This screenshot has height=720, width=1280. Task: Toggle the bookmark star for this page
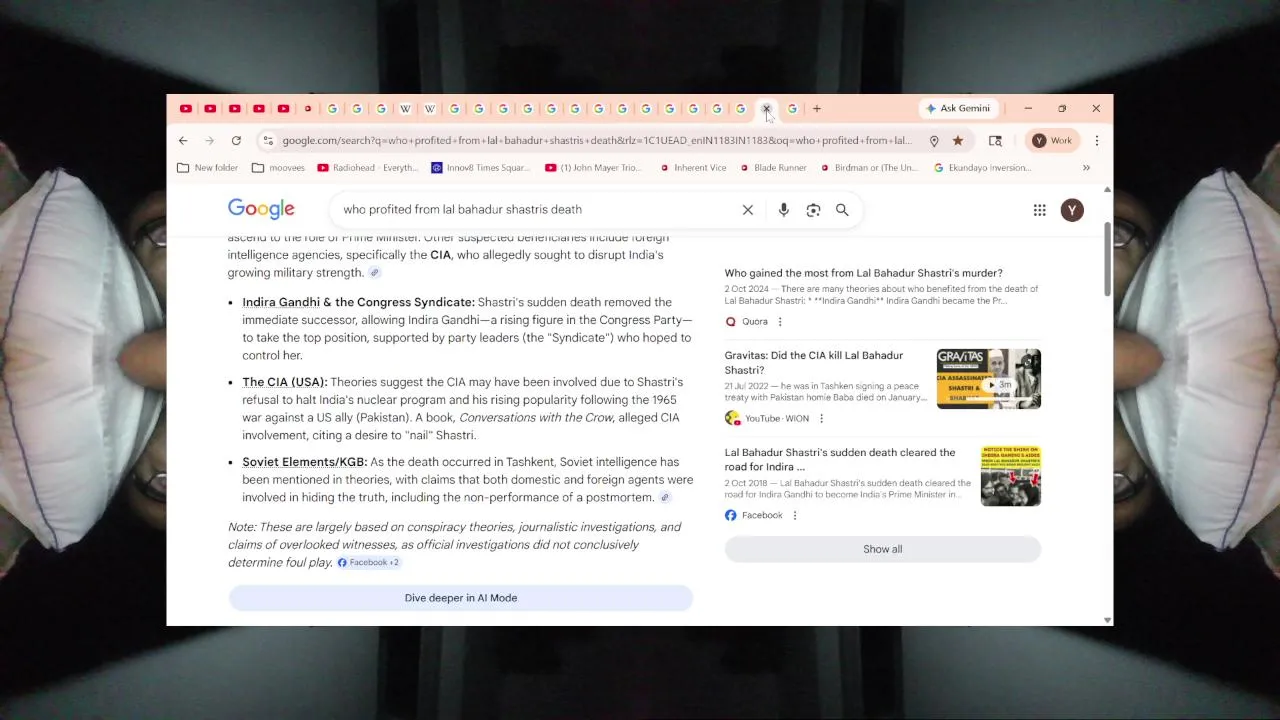[x=958, y=141]
